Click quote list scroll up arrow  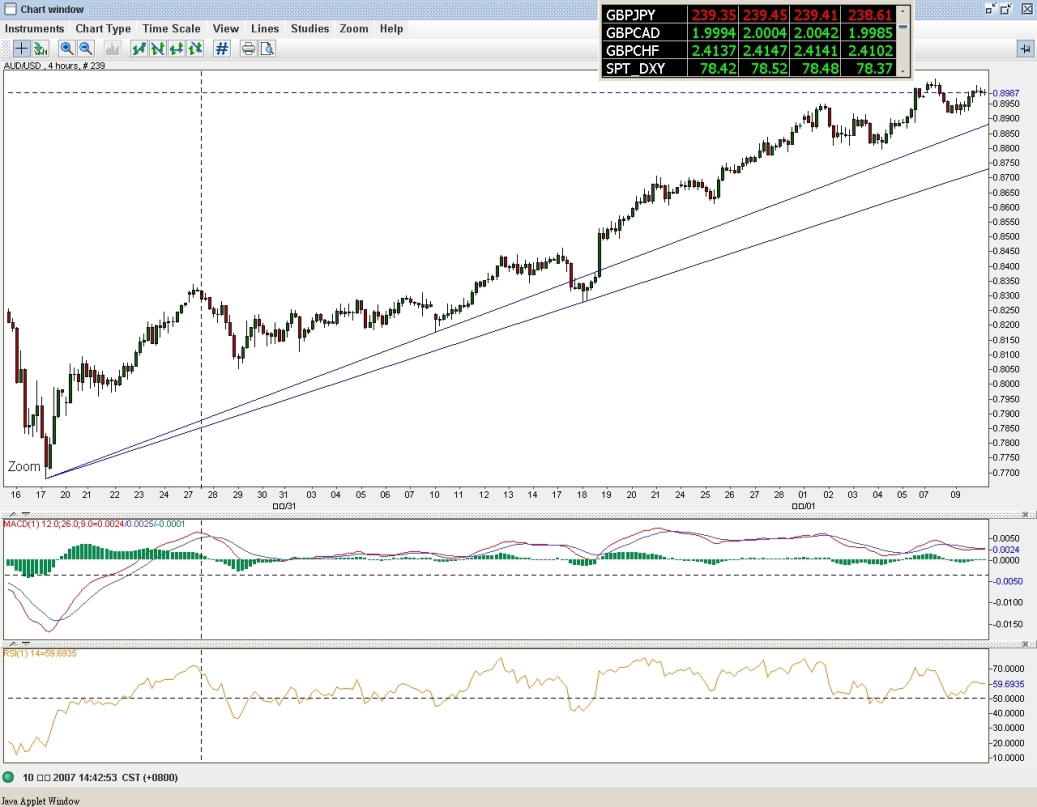(903, 12)
